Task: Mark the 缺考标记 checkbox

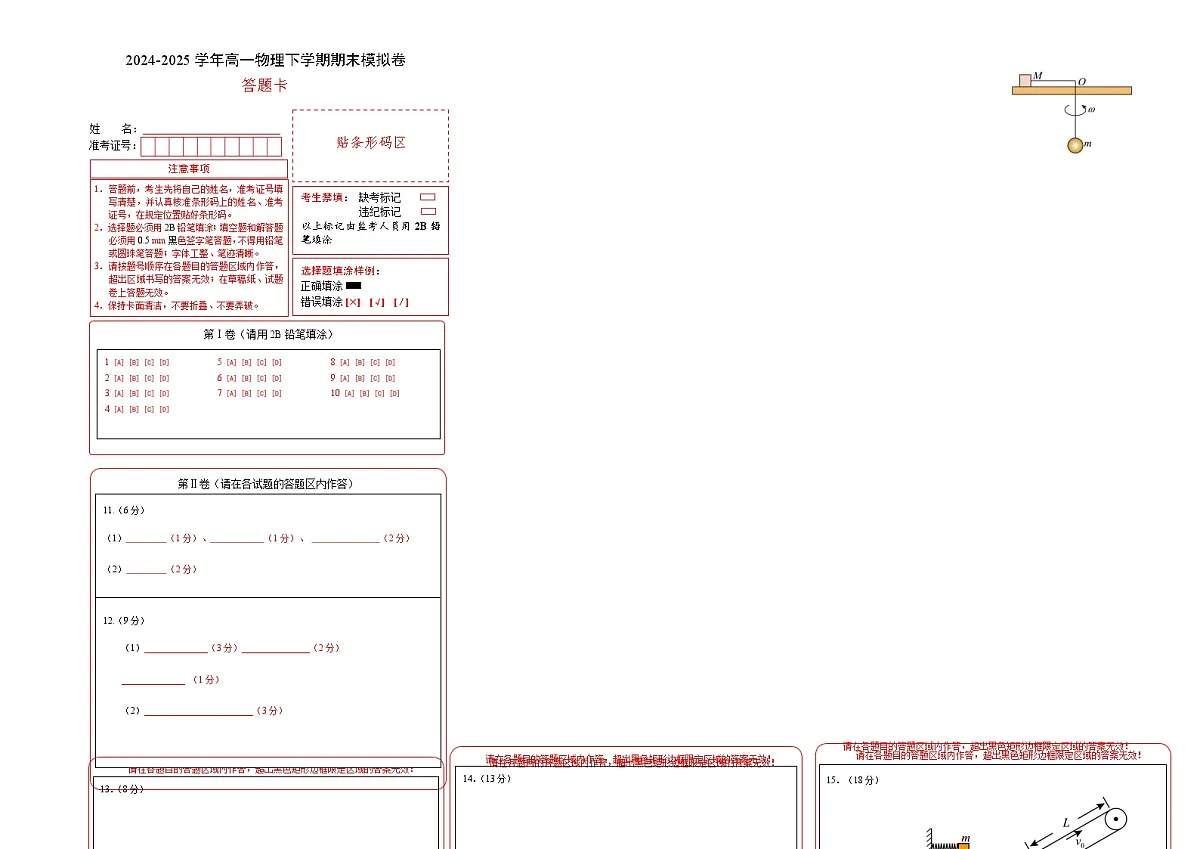Action: pyautogui.click(x=428, y=198)
